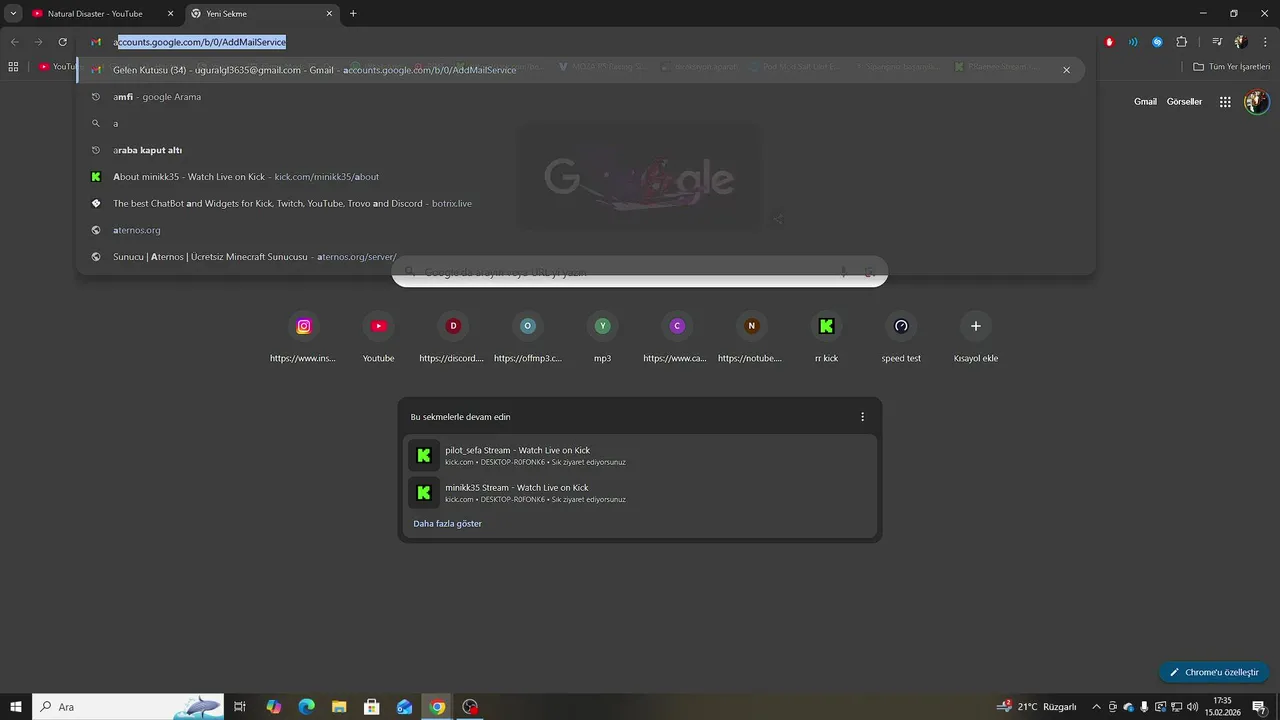The width and height of the screenshot is (1280, 720).
Task: Open minikk35 Stream Kick entry
Action: 640,493
